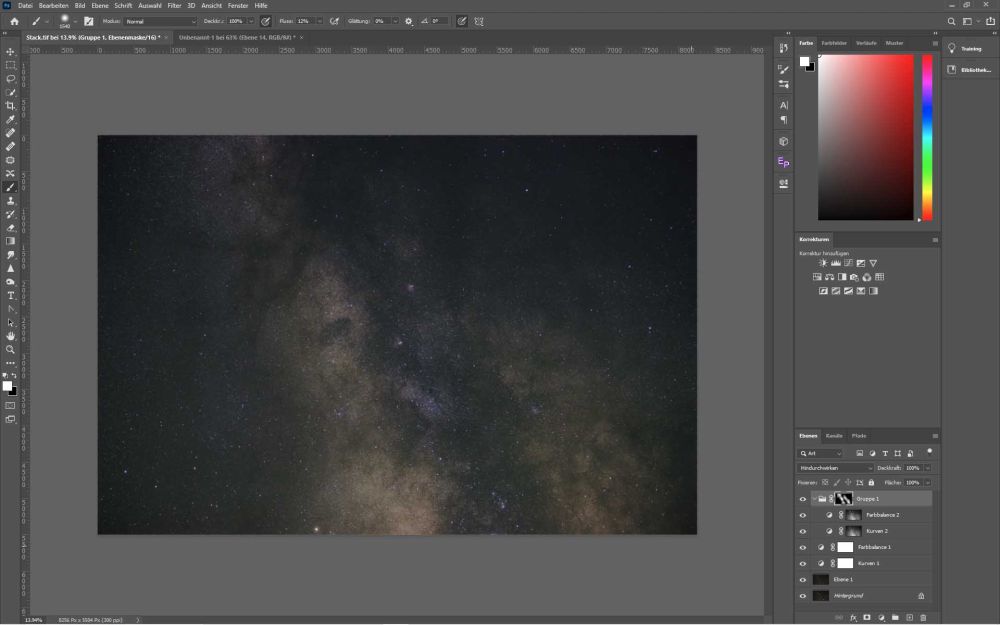Viewport: 1000px width, 625px height.
Task: Select the Hand tool
Action: click(x=11, y=337)
